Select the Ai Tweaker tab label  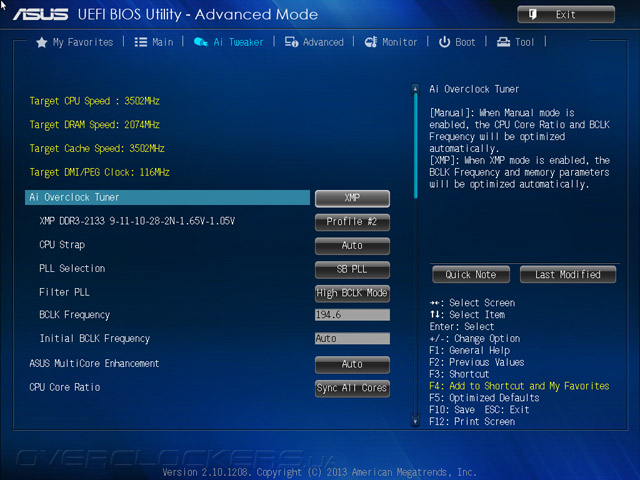(x=238, y=42)
